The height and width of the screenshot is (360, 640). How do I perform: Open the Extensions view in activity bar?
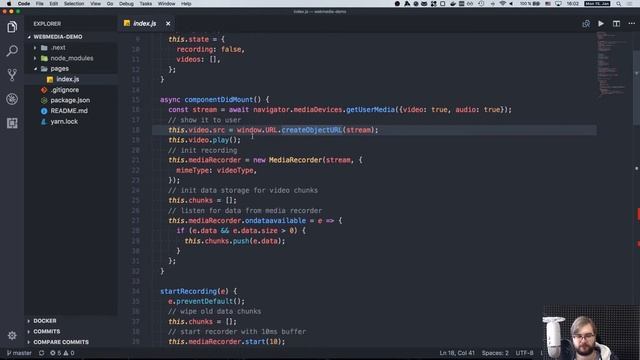pos(12,123)
